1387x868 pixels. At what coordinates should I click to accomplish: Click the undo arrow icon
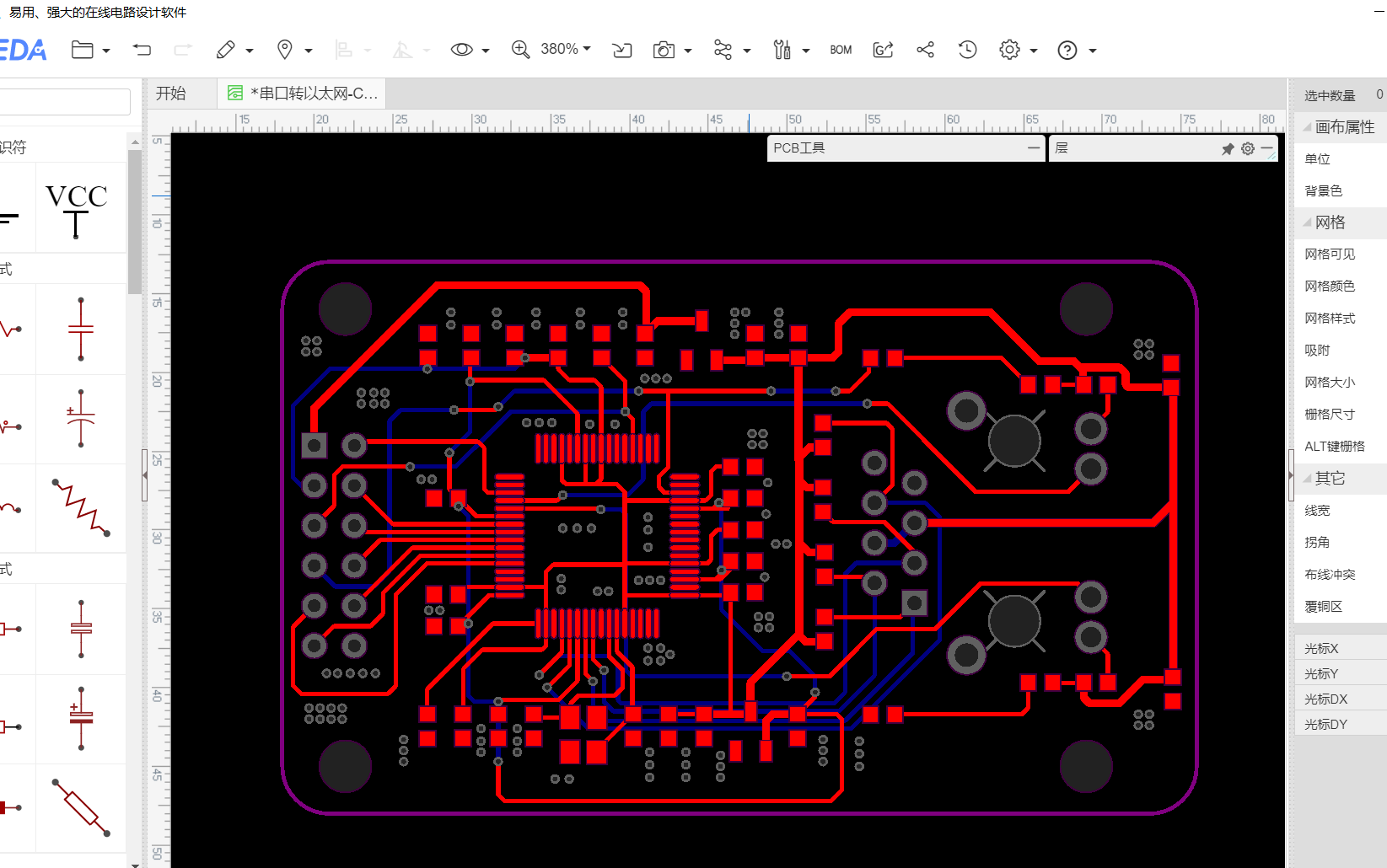[x=142, y=50]
